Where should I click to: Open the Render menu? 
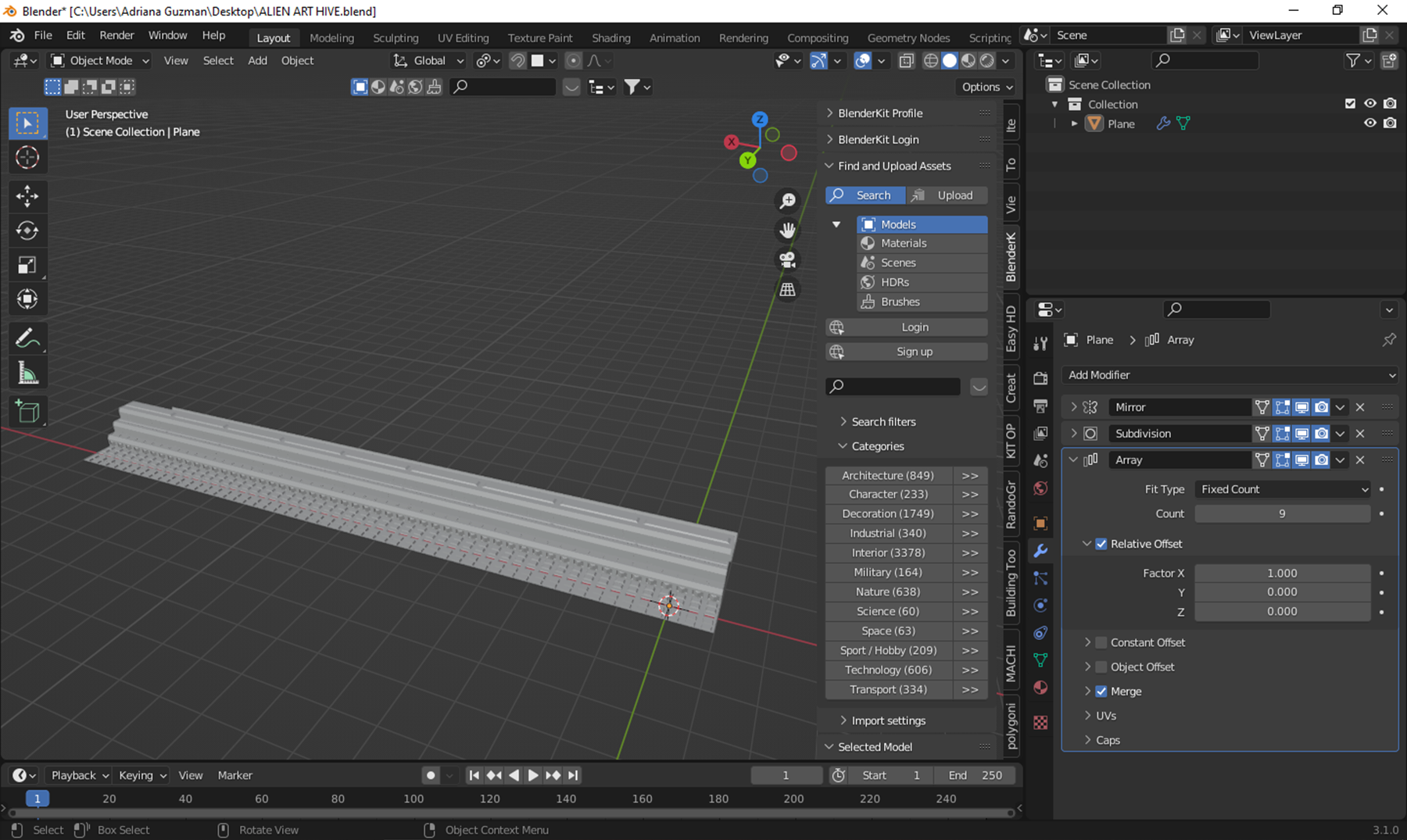[116, 36]
